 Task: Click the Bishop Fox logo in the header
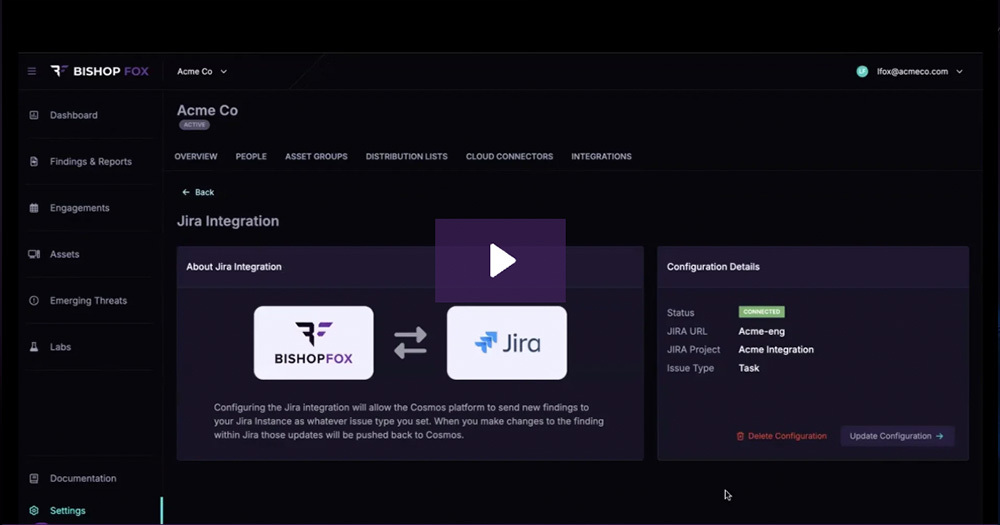click(x=99, y=71)
